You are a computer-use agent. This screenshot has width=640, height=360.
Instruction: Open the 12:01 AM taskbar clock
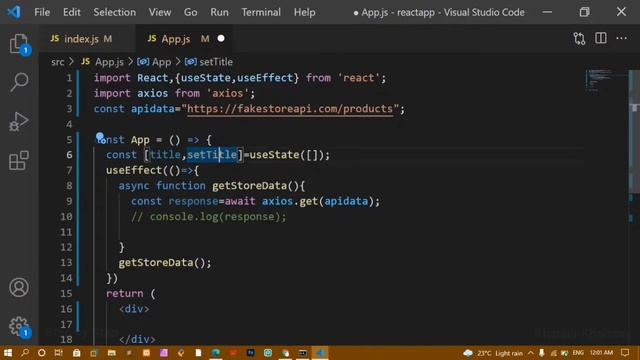click(601, 353)
